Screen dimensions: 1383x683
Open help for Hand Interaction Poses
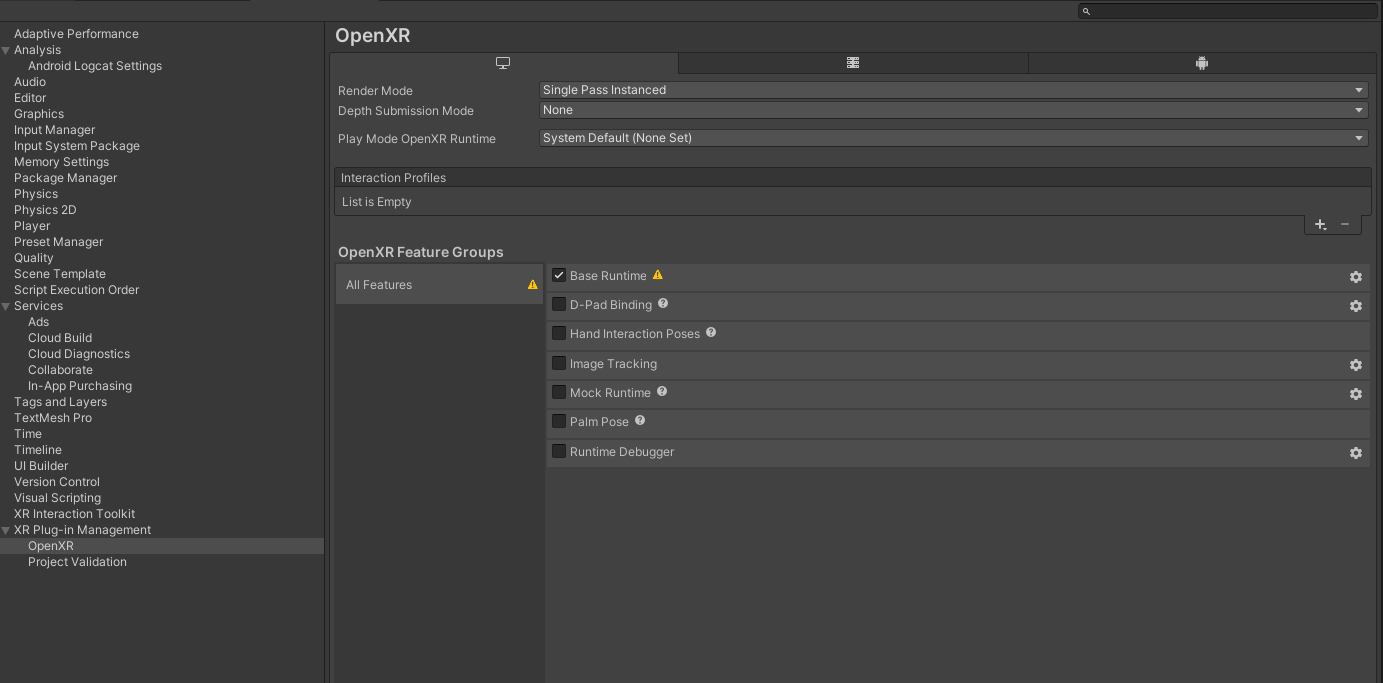(x=711, y=332)
